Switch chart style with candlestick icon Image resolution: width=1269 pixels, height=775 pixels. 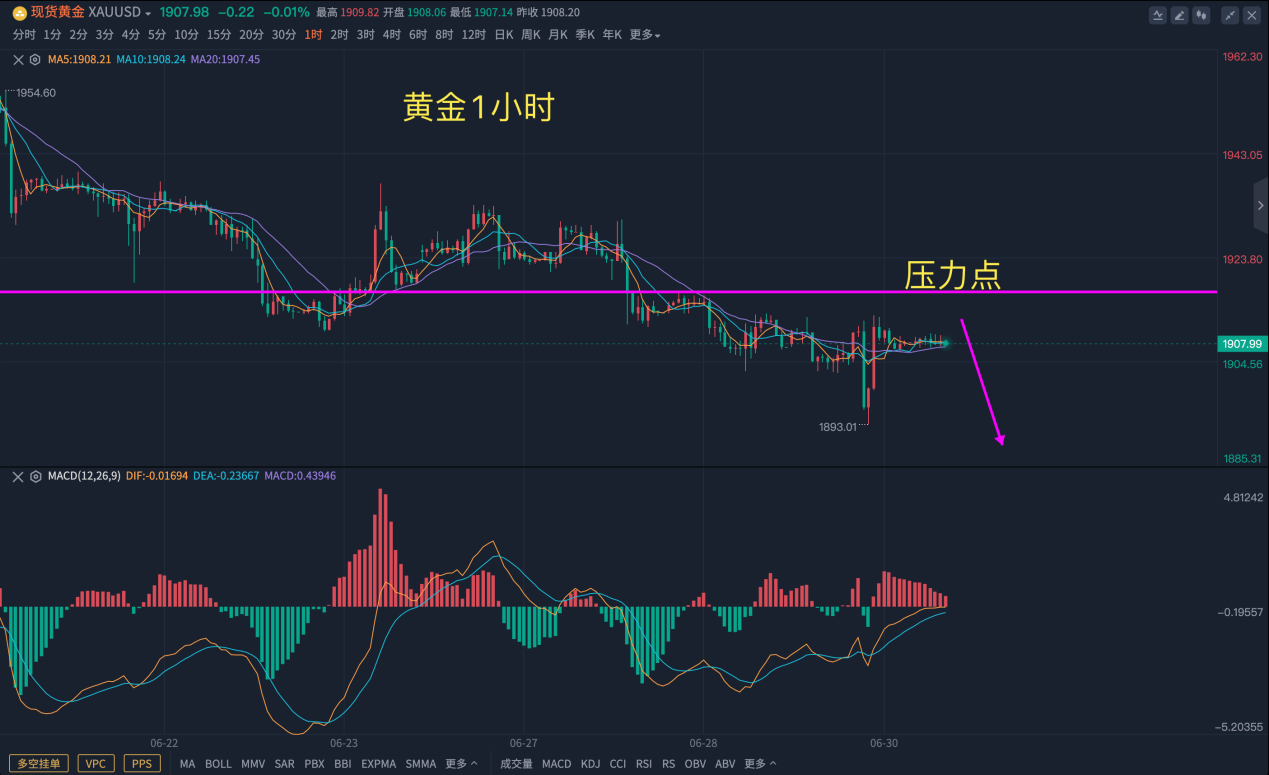(x=1201, y=15)
